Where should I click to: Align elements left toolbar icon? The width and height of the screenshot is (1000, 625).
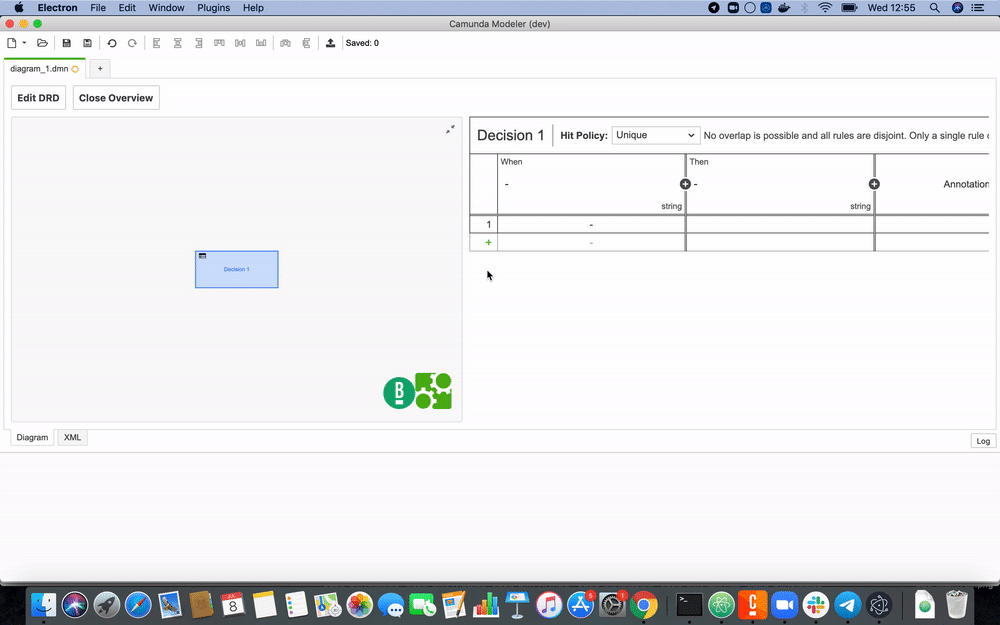(156, 43)
